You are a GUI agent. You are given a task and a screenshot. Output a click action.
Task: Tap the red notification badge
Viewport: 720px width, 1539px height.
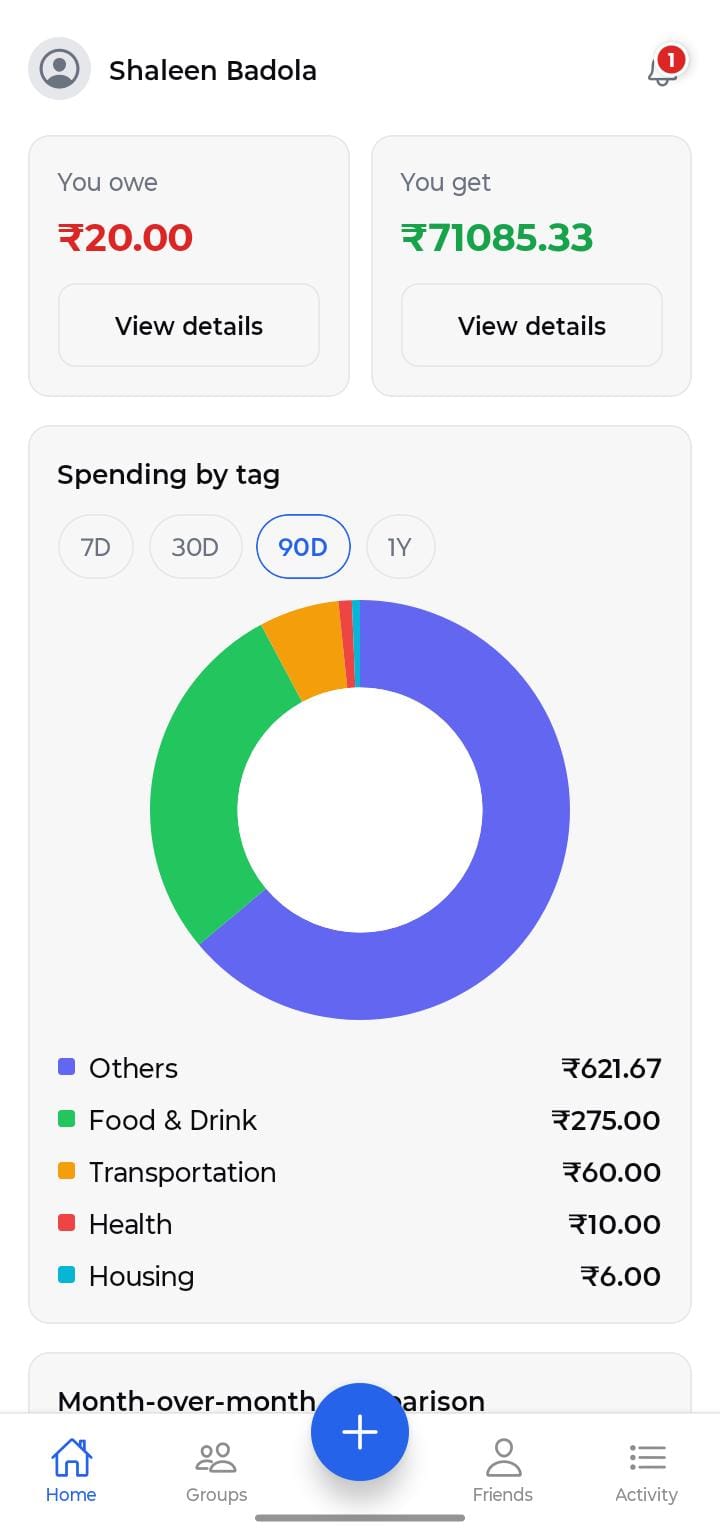coord(670,60)
